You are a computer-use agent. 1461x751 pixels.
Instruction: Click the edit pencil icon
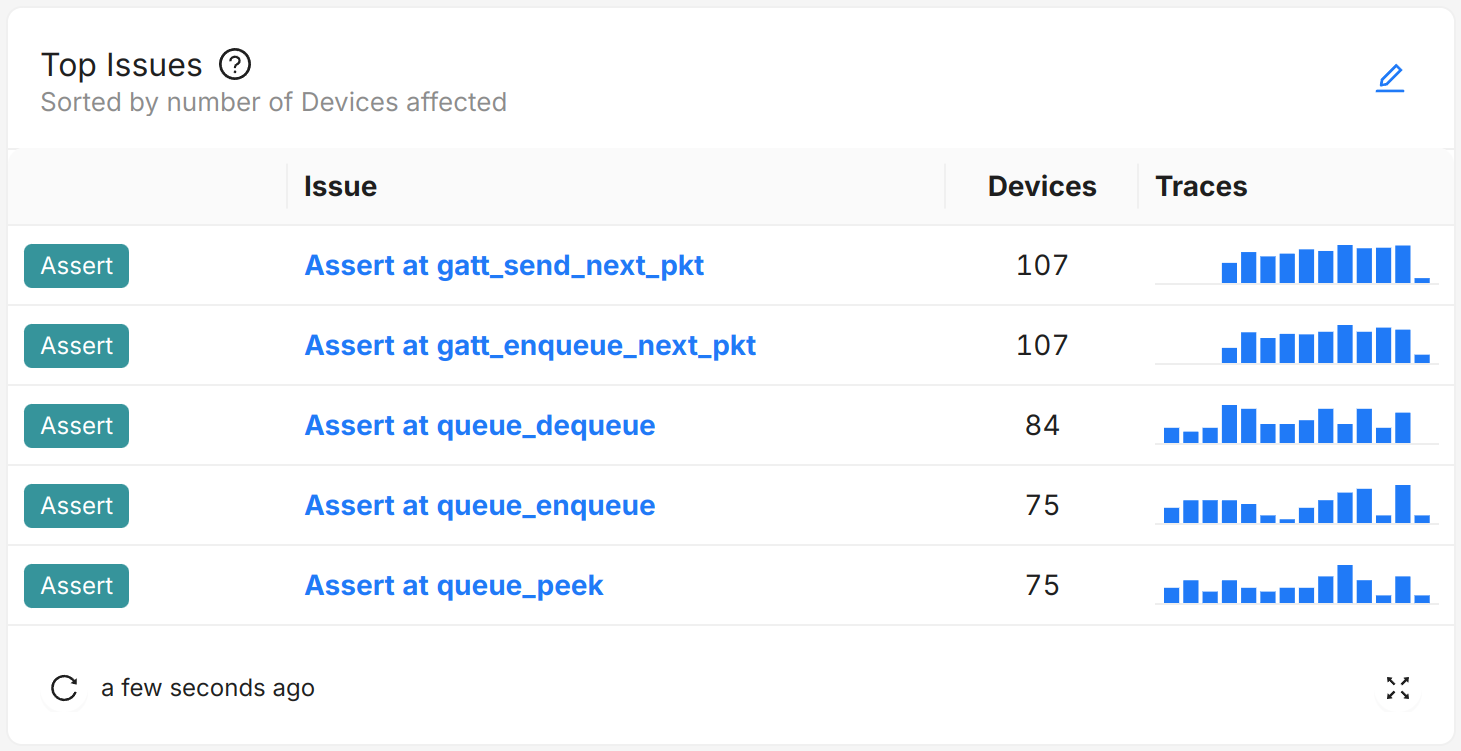pos(1390,79)
